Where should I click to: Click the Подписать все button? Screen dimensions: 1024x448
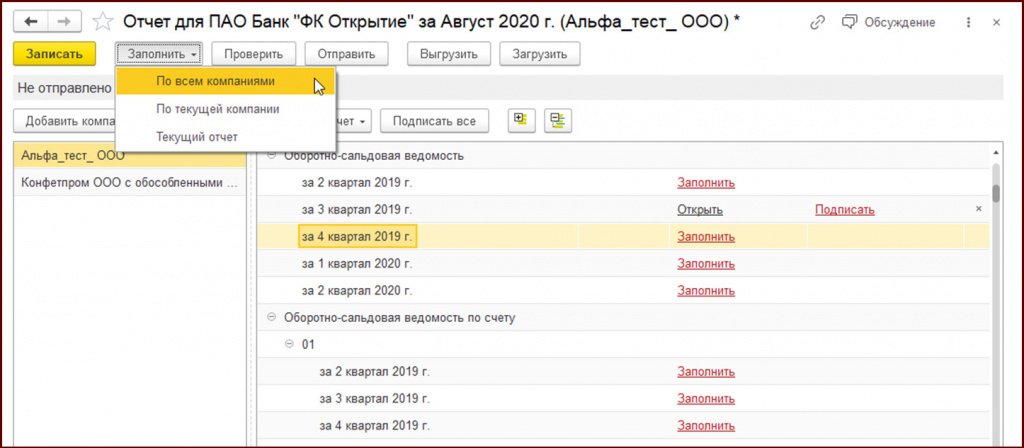click(x=434, y=121)
